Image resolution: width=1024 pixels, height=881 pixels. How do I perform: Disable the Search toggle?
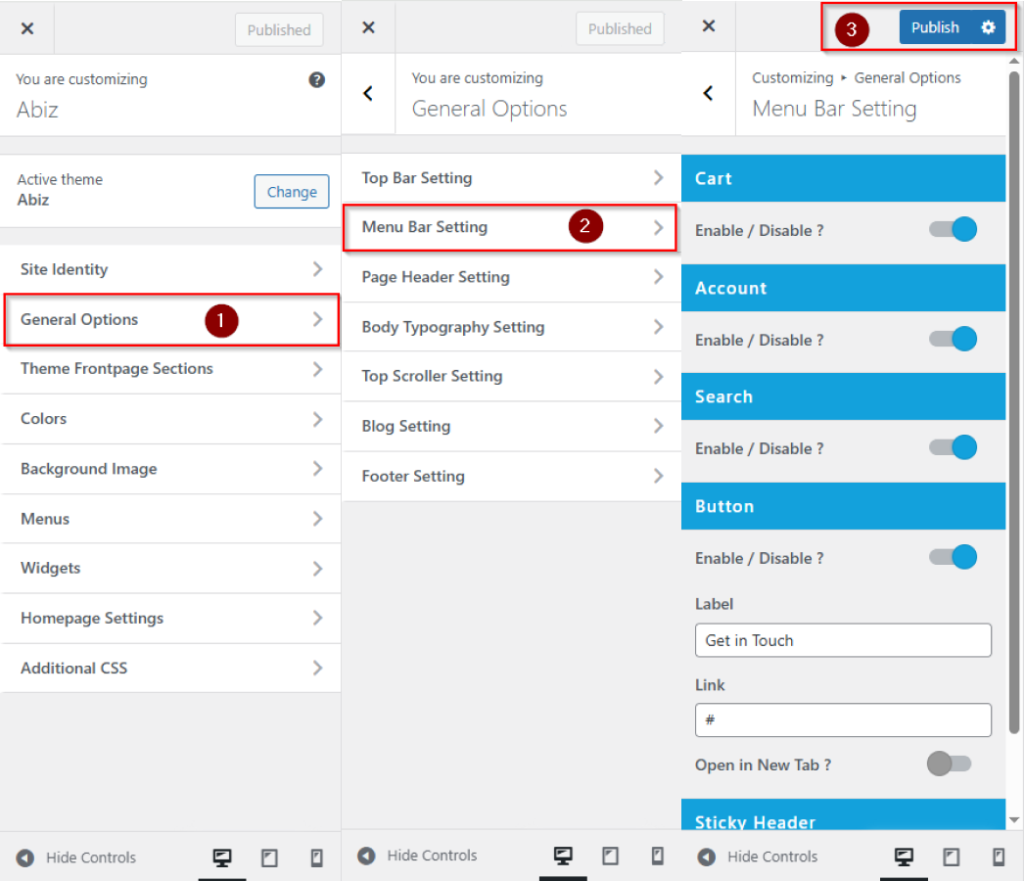pos(953,448)
